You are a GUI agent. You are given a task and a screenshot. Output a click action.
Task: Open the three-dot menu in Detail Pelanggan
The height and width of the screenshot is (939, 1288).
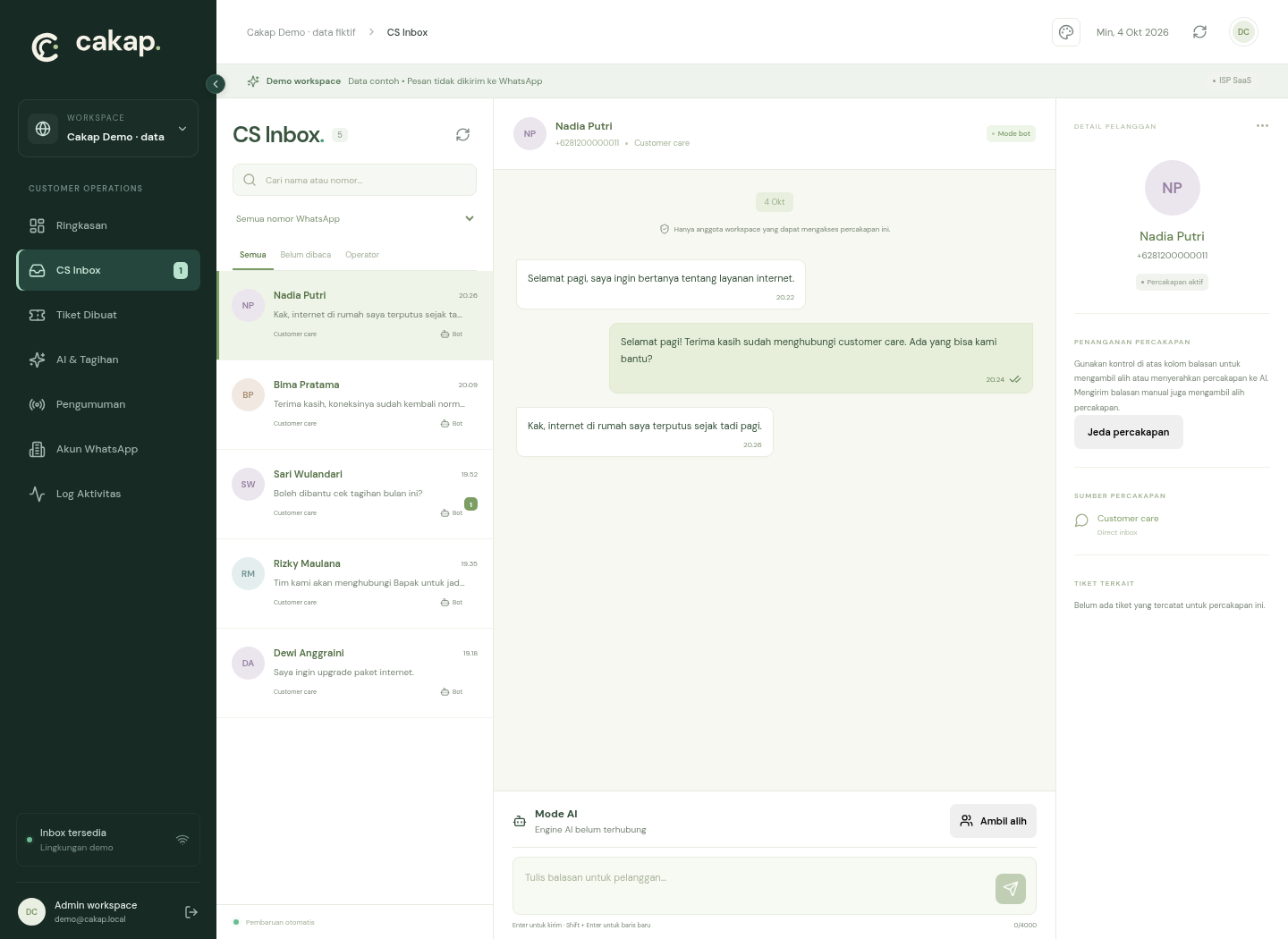[x=1262, y=125]
